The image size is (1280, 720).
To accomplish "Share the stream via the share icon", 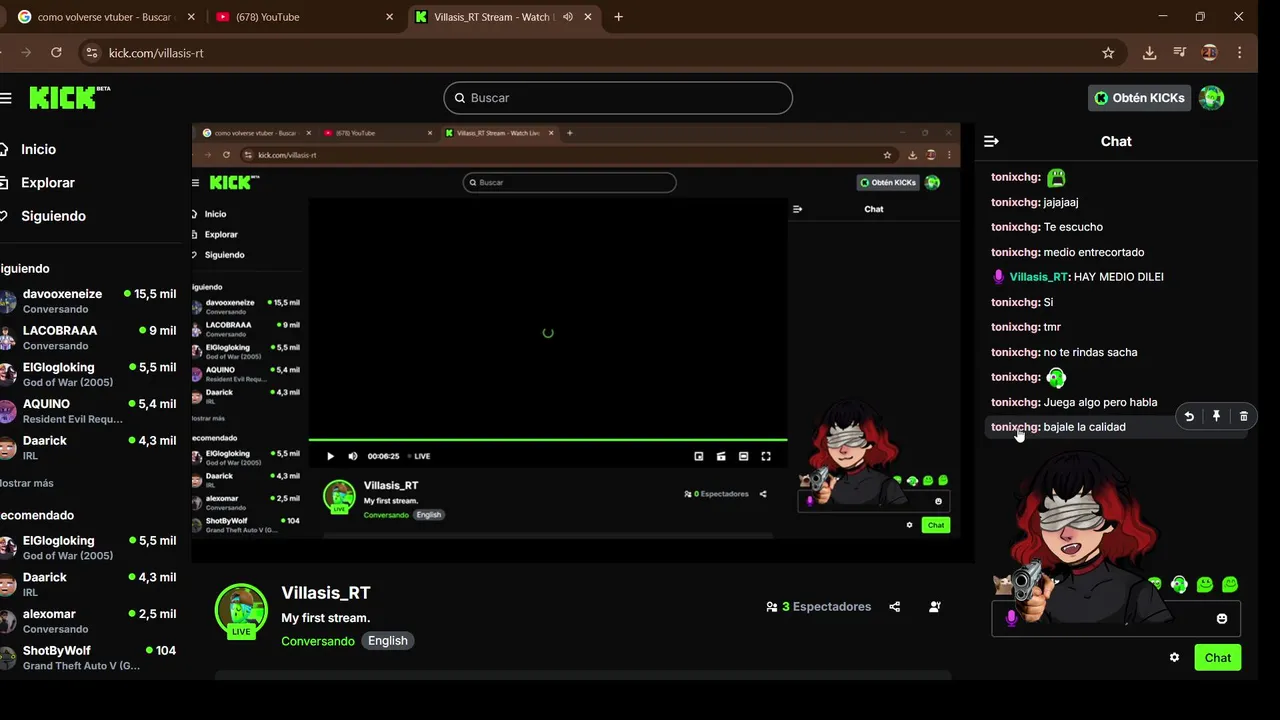I will pos(895,607).
